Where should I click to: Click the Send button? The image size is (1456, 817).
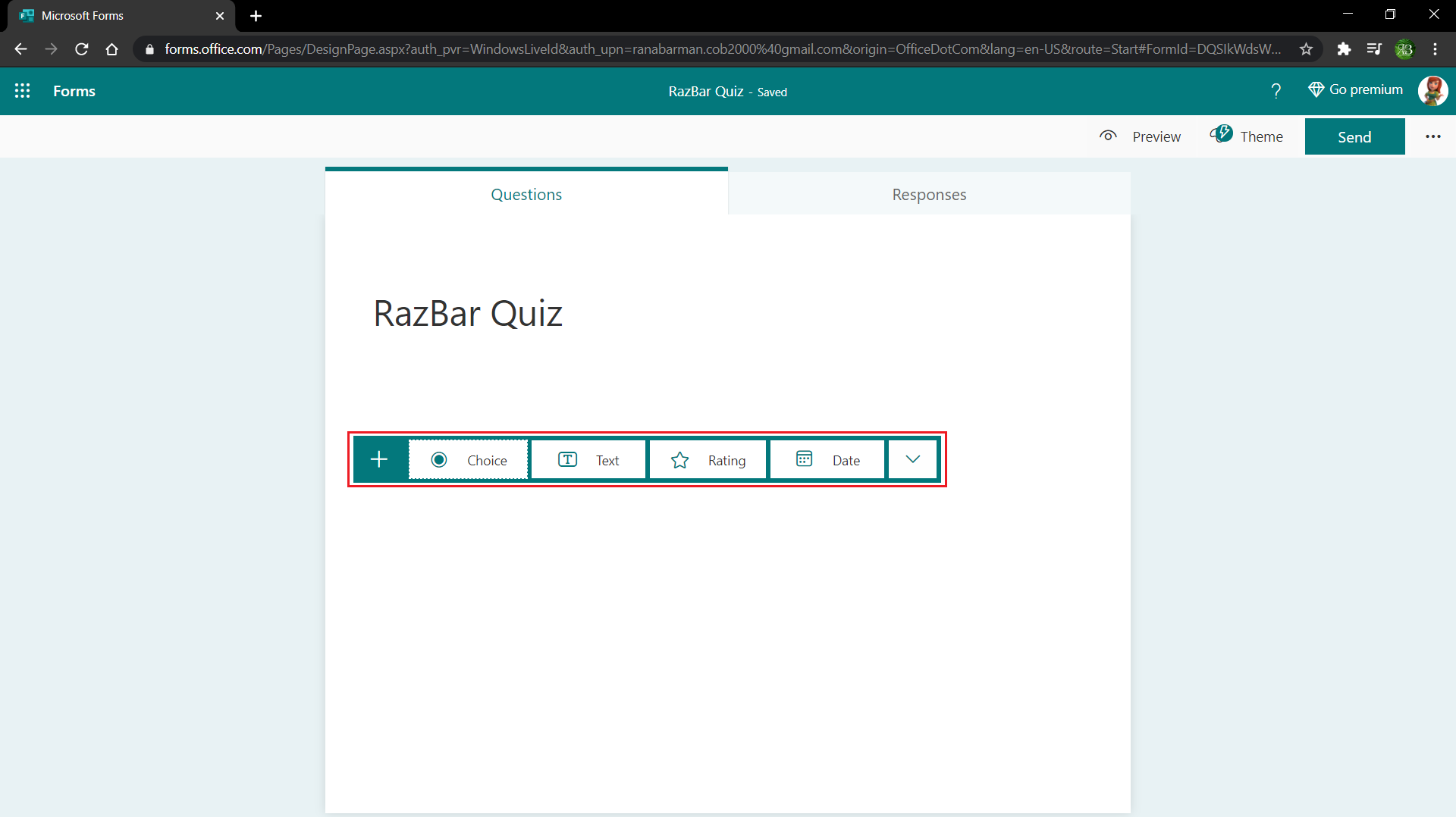[1355, 136]
